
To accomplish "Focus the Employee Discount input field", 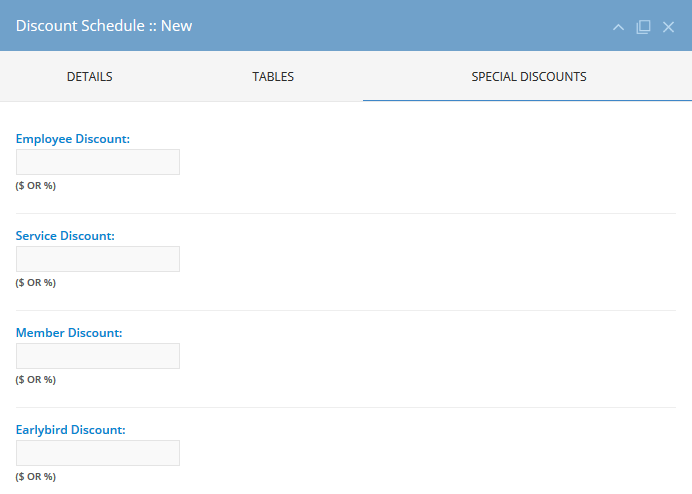I will pos(98,162).
